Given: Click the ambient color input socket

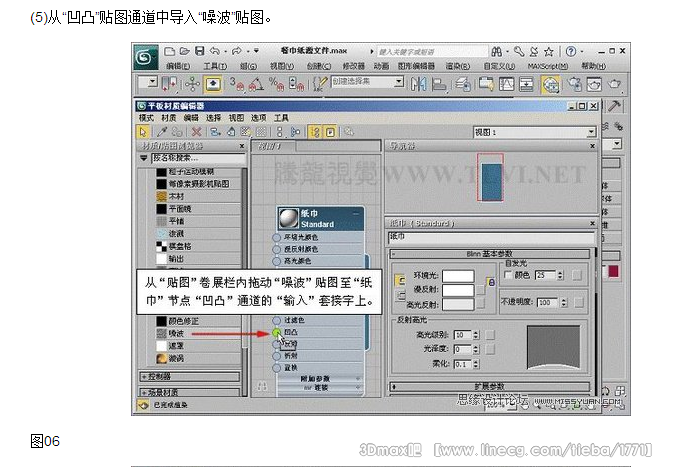Looking at the screenshot, I should pyautogui.click(x=276, y=238).
